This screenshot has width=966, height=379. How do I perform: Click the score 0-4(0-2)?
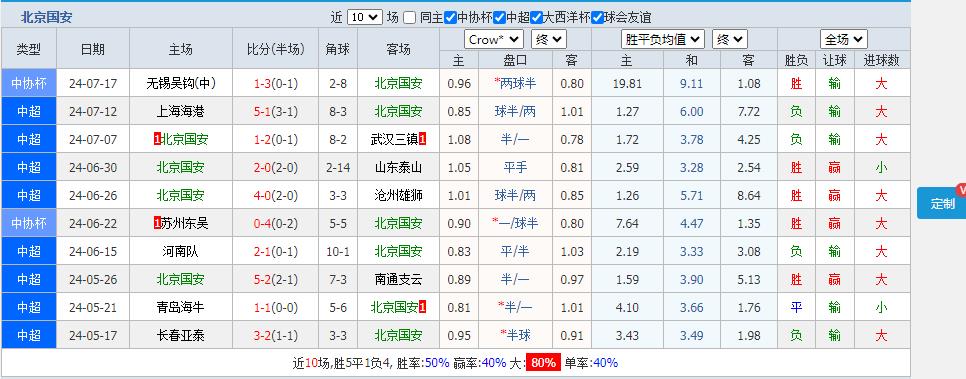coord(275,224)
